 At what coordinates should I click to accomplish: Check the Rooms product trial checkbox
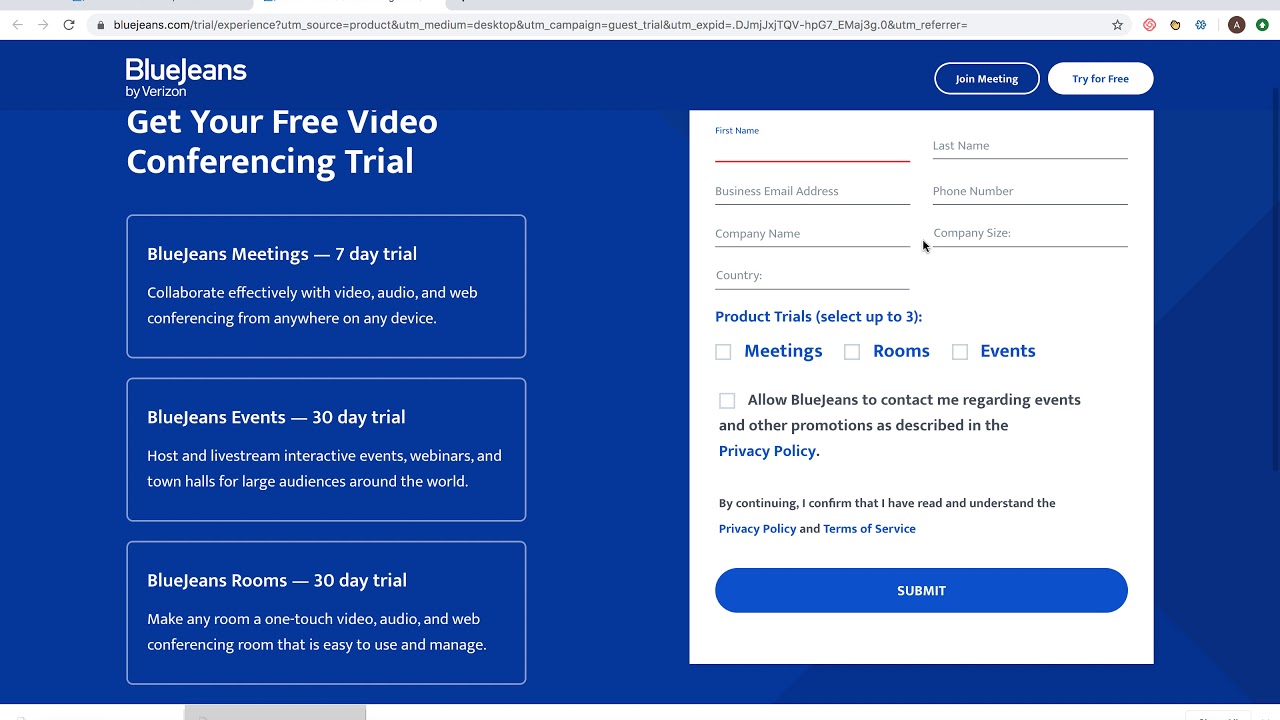tap(852, 352)
